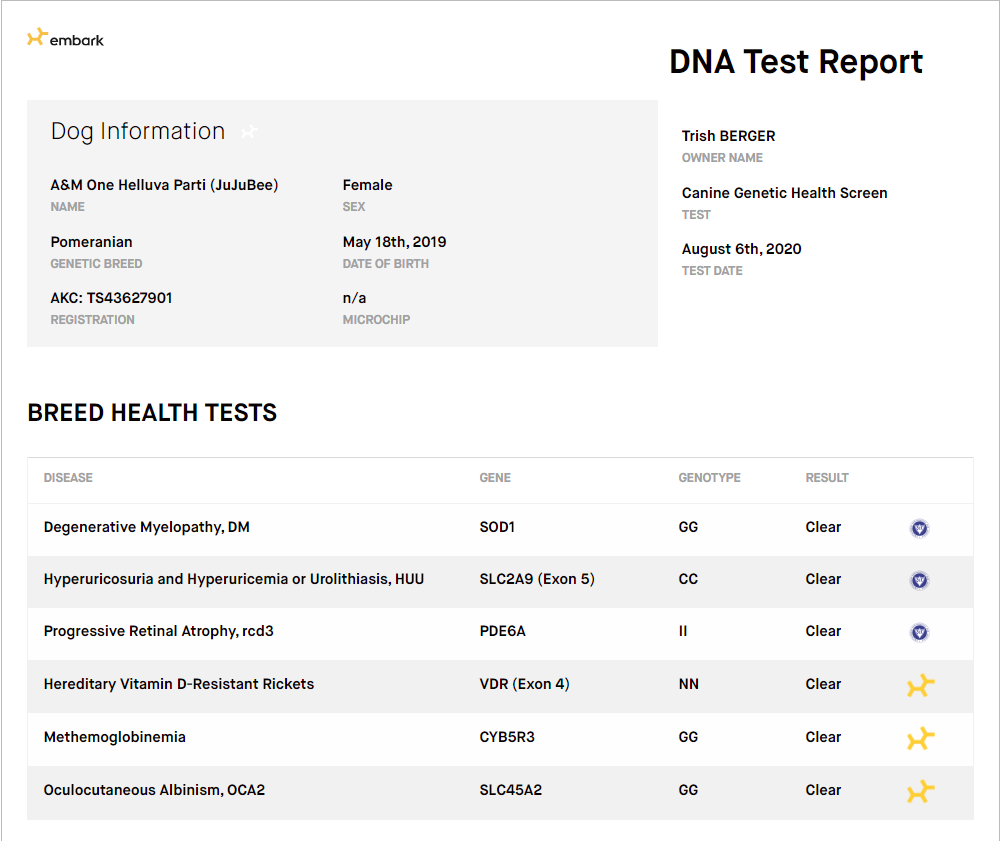Click the OWNER NAME label
1002x841 pixels.
(x=722, y=158)
